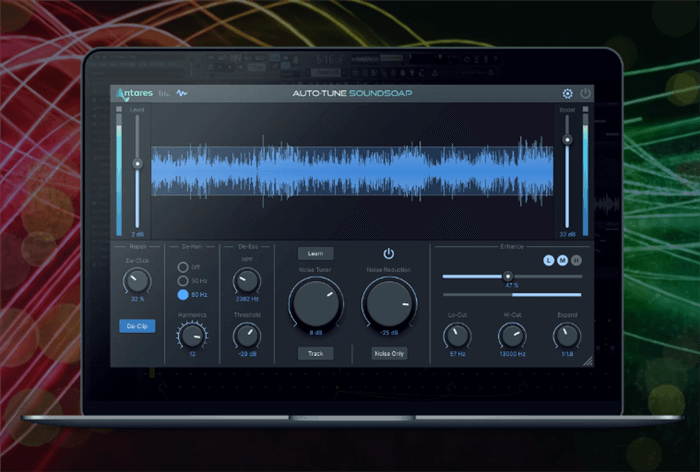Viewport: 700px width, 472px height.
Task: Click the 2 dB level value
Action: [x=138, y=234]
